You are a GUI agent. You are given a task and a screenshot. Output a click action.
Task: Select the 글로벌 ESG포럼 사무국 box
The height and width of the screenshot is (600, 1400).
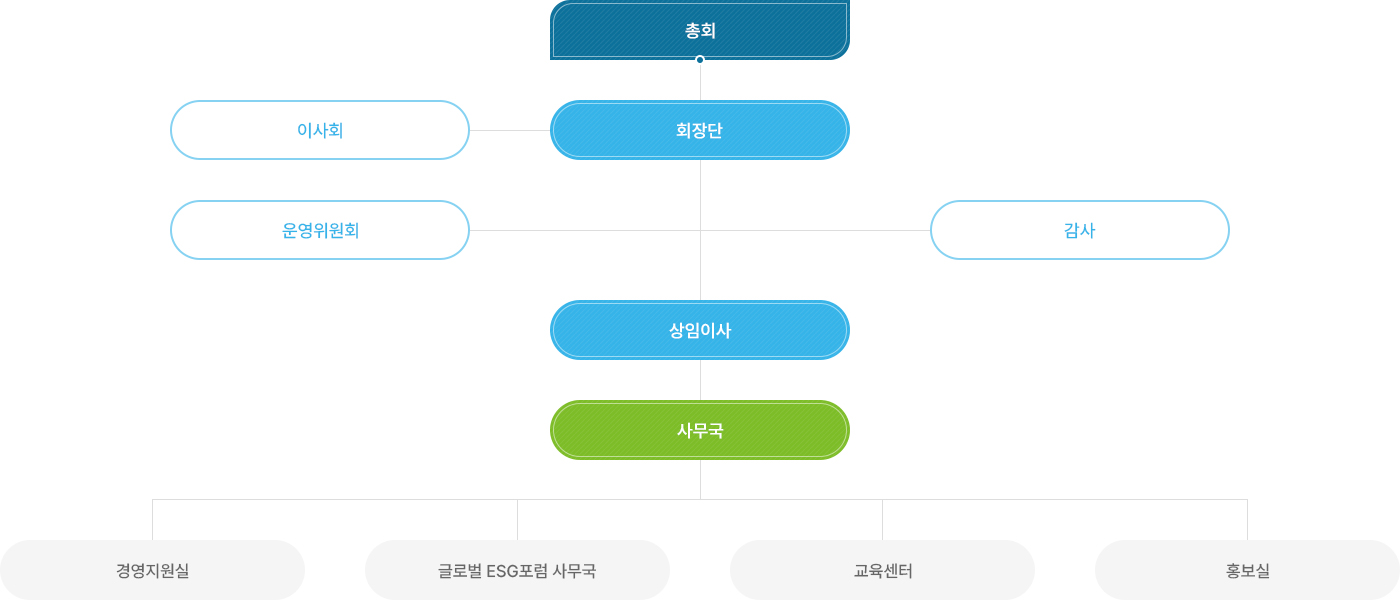(x=517, y=570)
